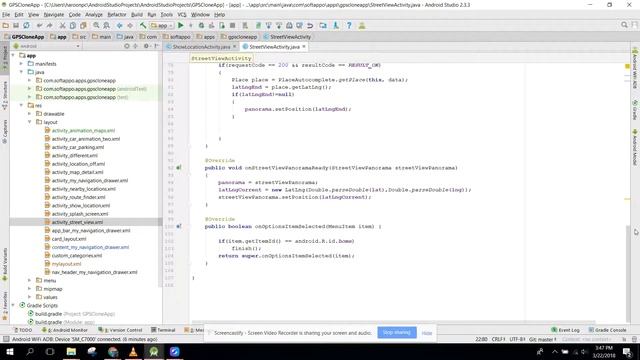Click the Find magnifier icon
640x360 pixels.
click(96, 25)
